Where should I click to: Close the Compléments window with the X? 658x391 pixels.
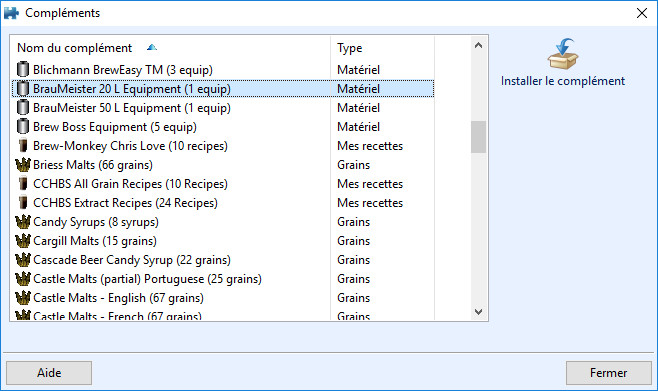coord(642,13)
